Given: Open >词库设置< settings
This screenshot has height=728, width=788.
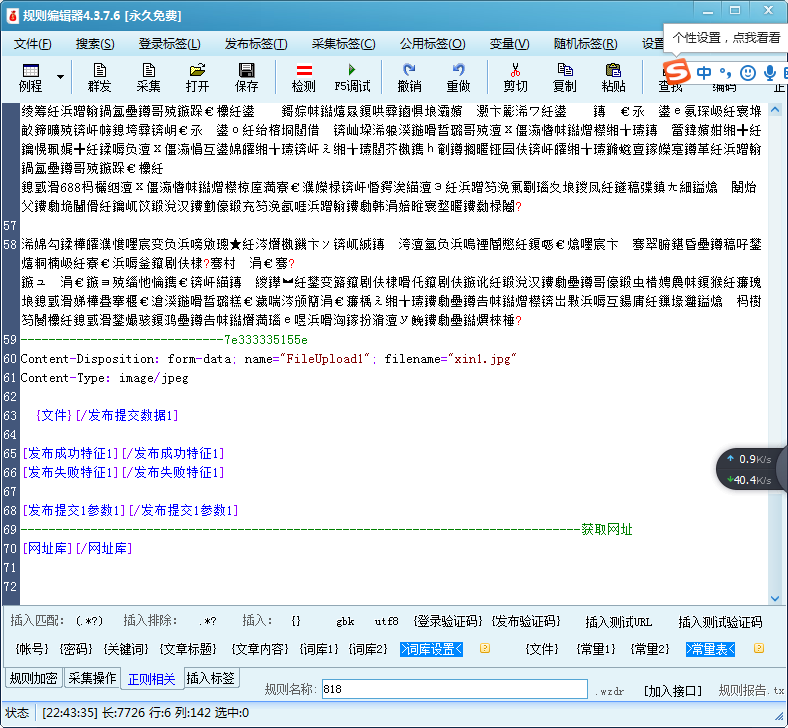Looking at the screenshot, I should click(431, 649).
